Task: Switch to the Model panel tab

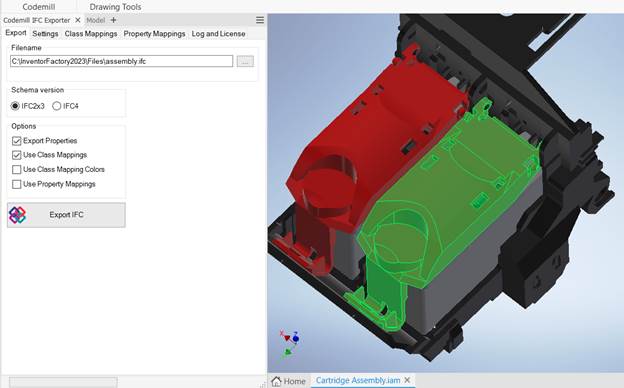Action: [96, 20]
